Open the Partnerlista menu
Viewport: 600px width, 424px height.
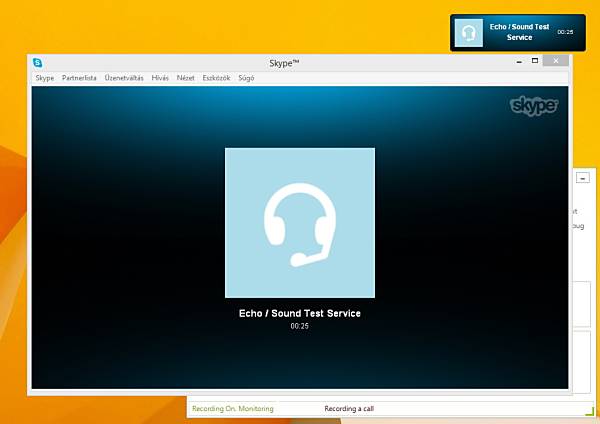click(x=79, y=78)
